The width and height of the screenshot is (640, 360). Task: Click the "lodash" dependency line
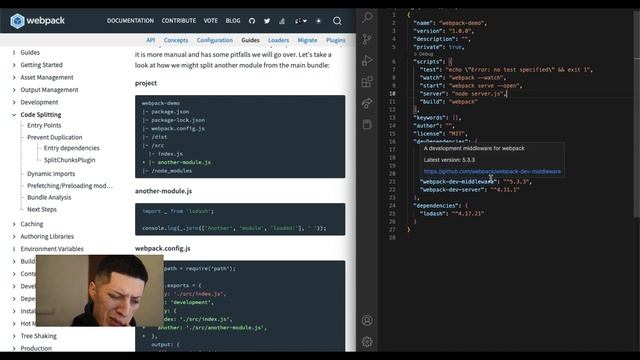(x=452, y=213)
